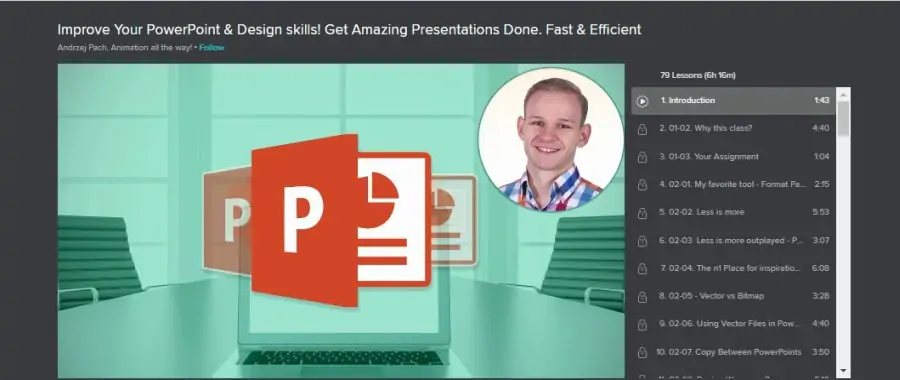Viewport: 900px width, 380px height.
Task: Click the course title heading text
Action: [349, 30]
